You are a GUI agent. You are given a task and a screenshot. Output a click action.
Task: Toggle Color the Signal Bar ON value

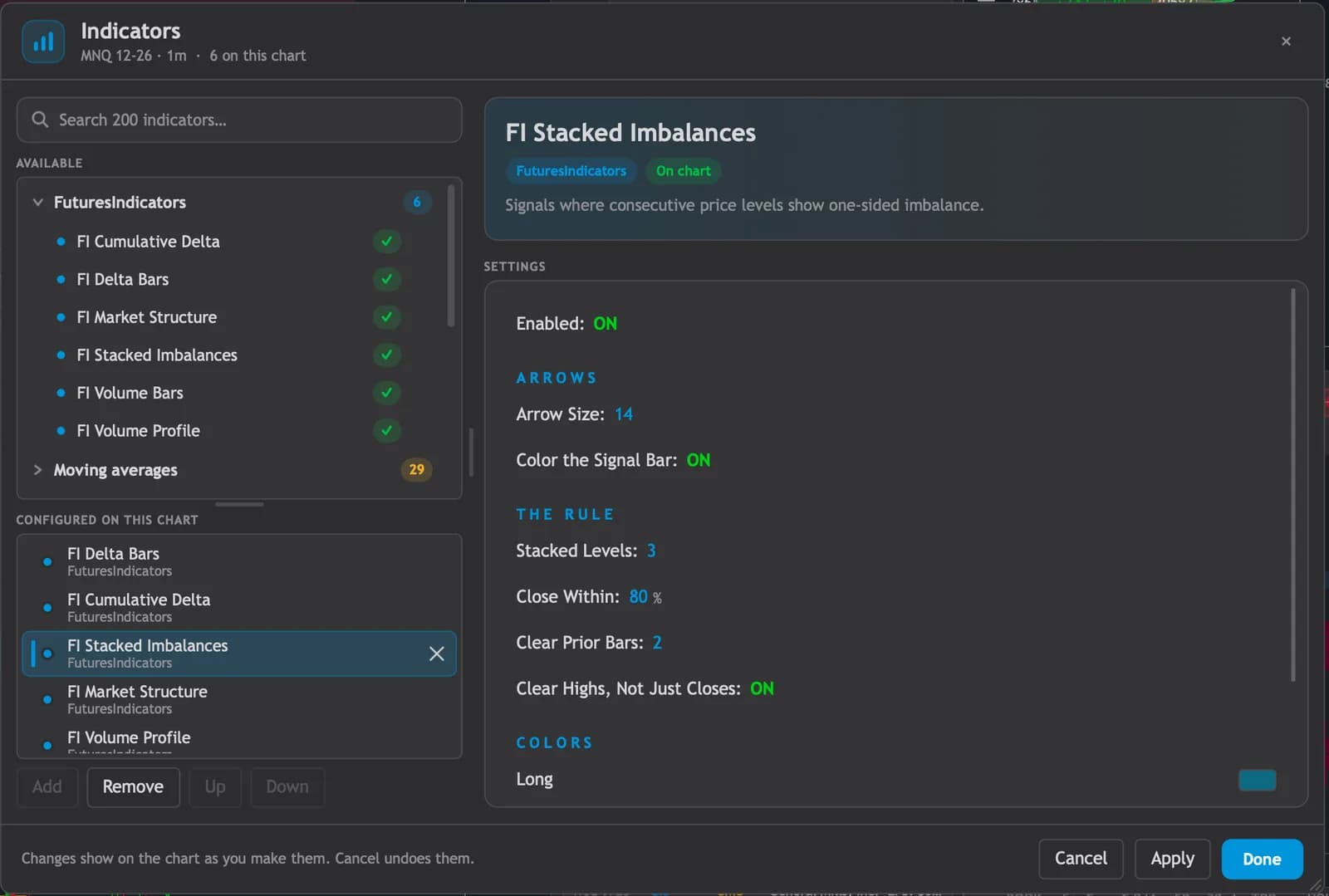click(x=699, y=460)
